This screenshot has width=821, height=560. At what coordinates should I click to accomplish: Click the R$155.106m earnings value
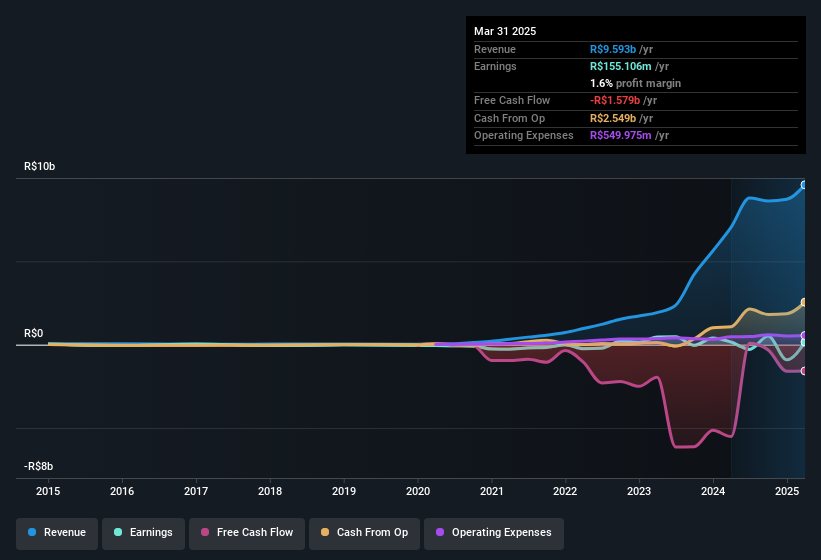coord(621,66)
